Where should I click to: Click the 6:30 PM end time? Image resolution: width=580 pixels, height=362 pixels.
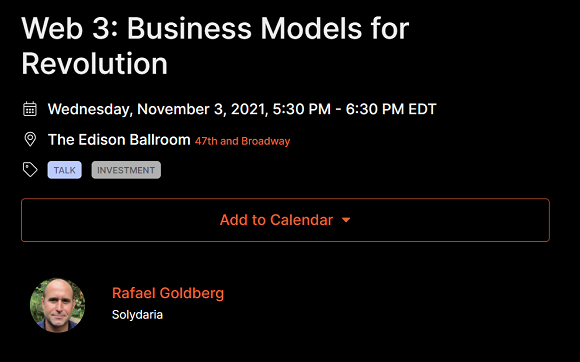(x=375, y=109)
